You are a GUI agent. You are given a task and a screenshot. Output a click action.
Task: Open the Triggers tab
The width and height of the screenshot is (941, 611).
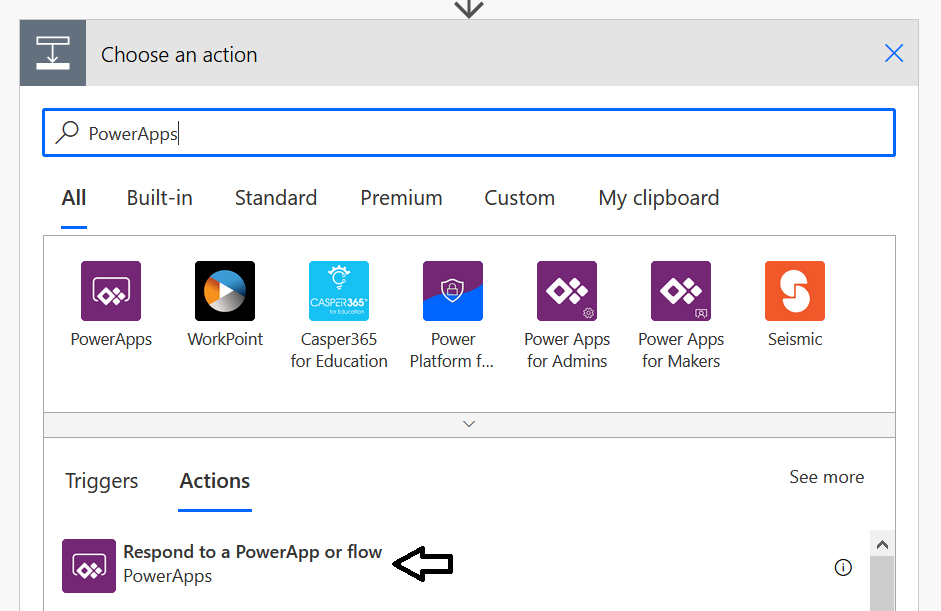point(101,481)
